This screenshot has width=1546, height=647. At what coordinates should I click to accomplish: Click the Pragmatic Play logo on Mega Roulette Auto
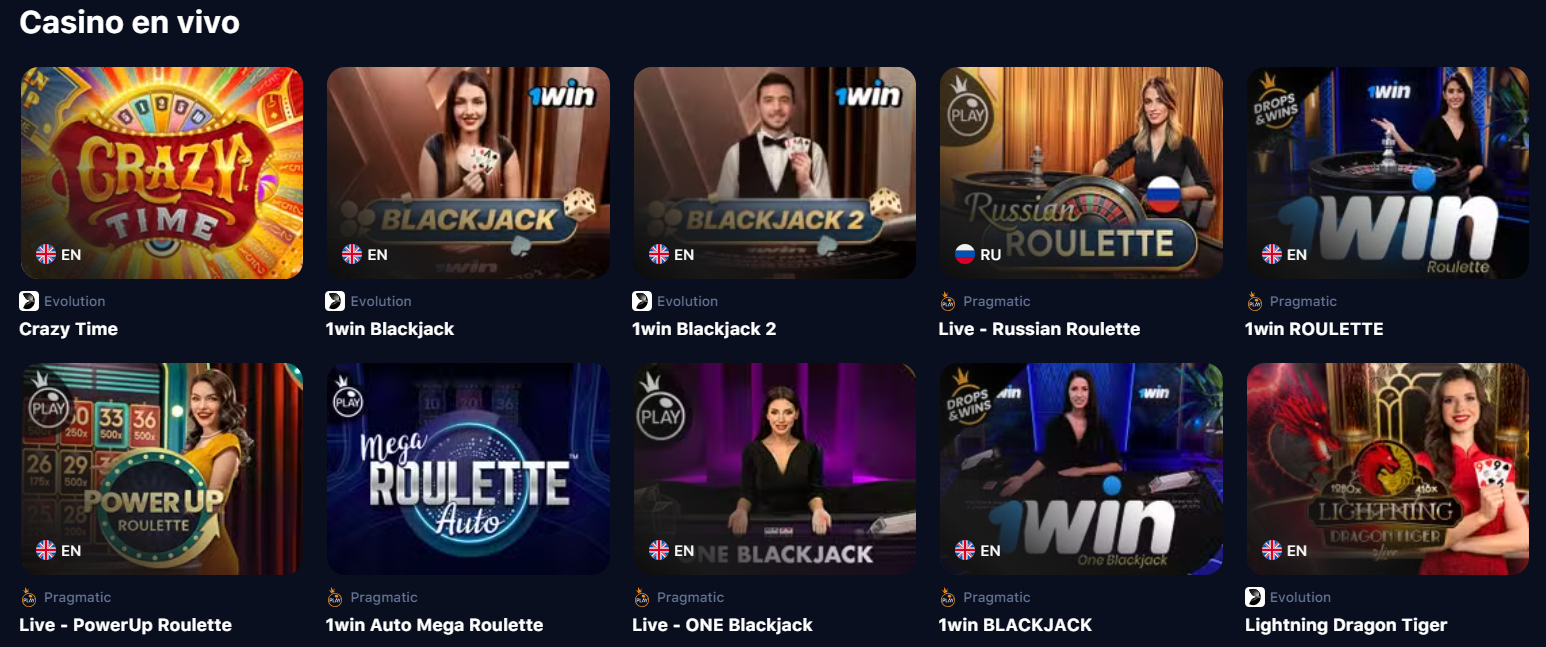click(348, 397)
